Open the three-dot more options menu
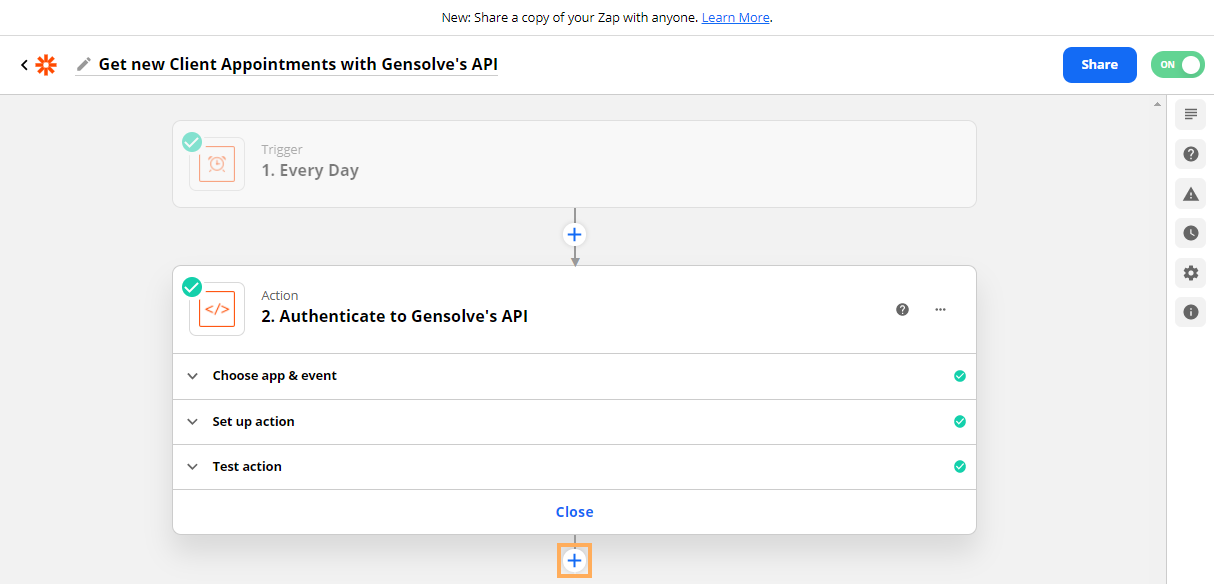Viewport: 1214px width, 584px height. click(x=940, y=310)
